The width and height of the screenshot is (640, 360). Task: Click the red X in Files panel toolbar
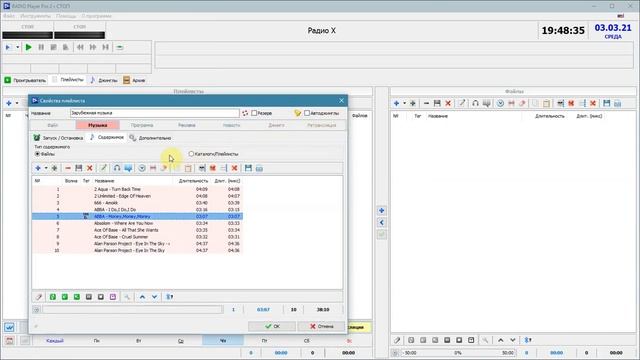click(x=448, y=103)
